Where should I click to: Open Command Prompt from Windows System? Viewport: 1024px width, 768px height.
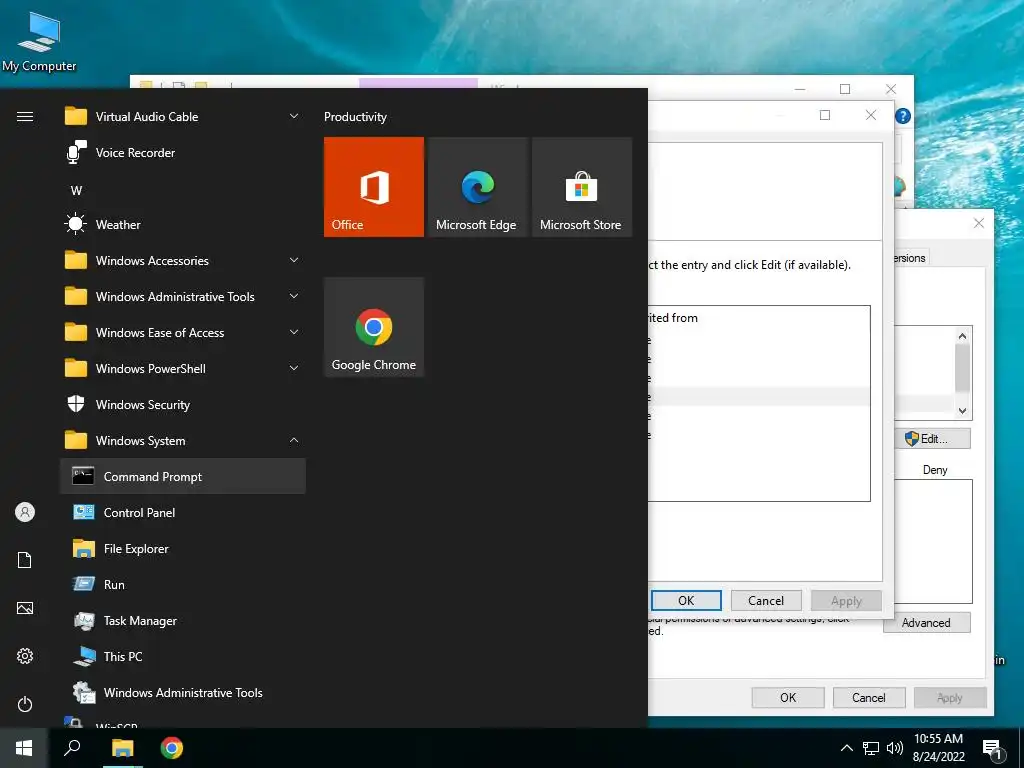pyautogui.click(x=183, y=476)
